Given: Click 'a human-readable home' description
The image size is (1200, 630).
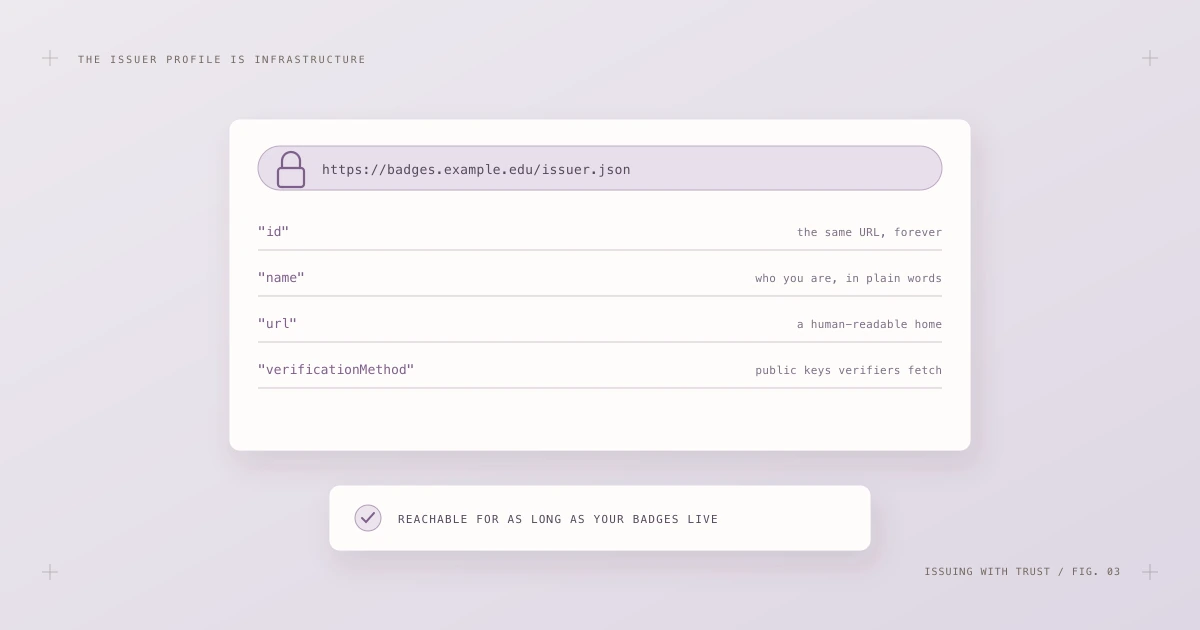Looking at the screenshot, I should (869, 324).
